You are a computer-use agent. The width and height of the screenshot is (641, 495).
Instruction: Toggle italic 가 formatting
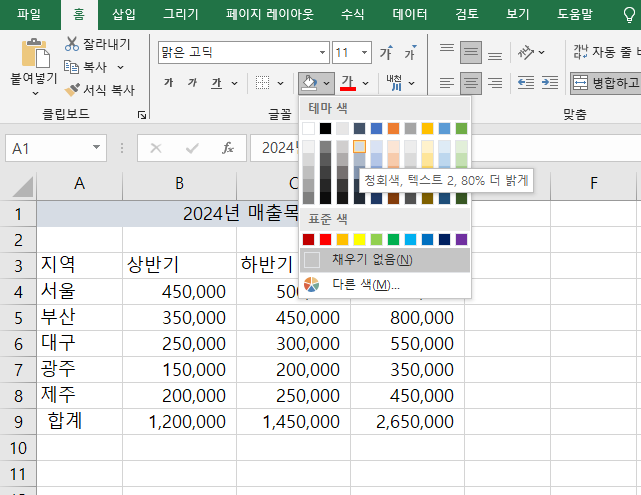pos(192,83)
